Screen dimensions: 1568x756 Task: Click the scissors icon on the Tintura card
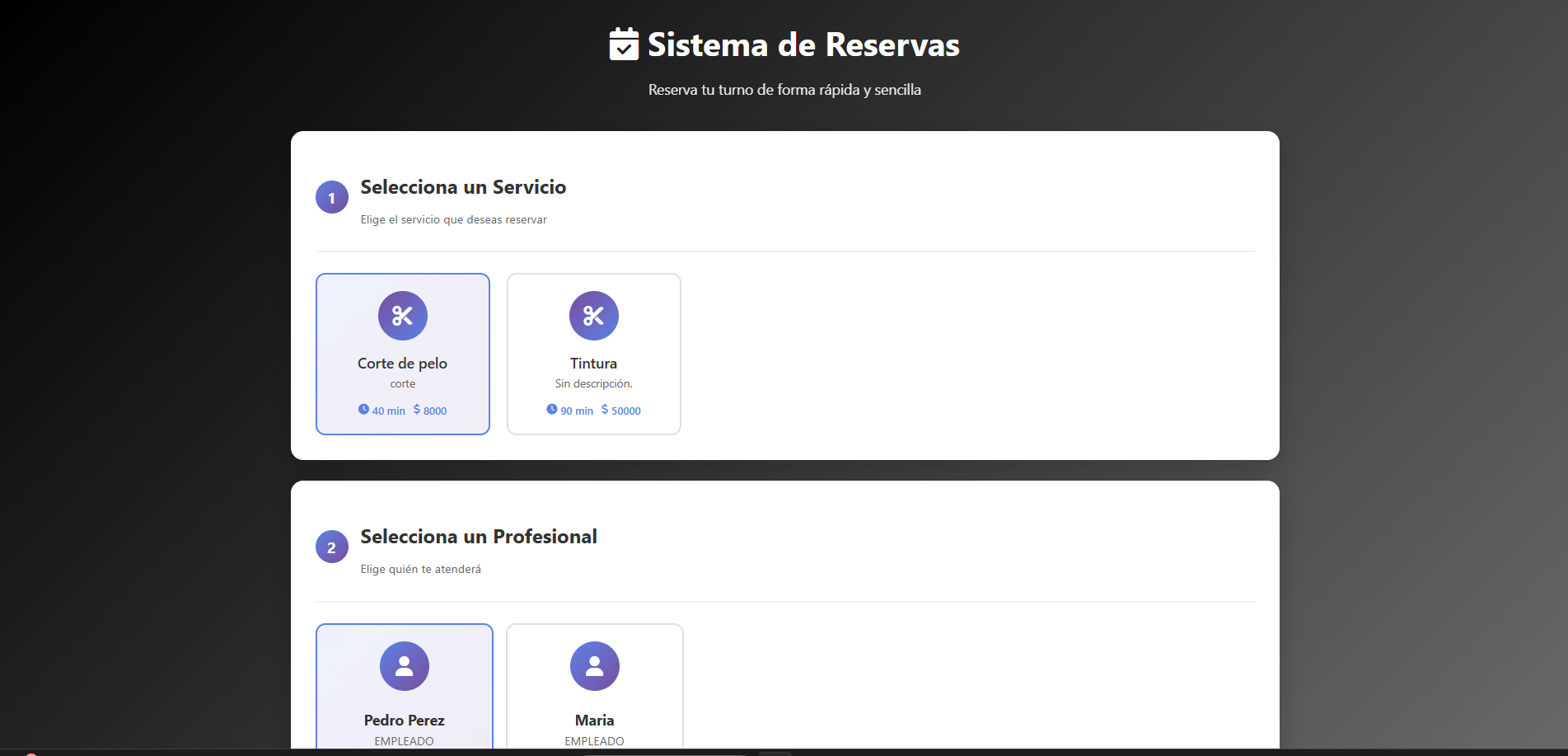[x=593, y=316]
